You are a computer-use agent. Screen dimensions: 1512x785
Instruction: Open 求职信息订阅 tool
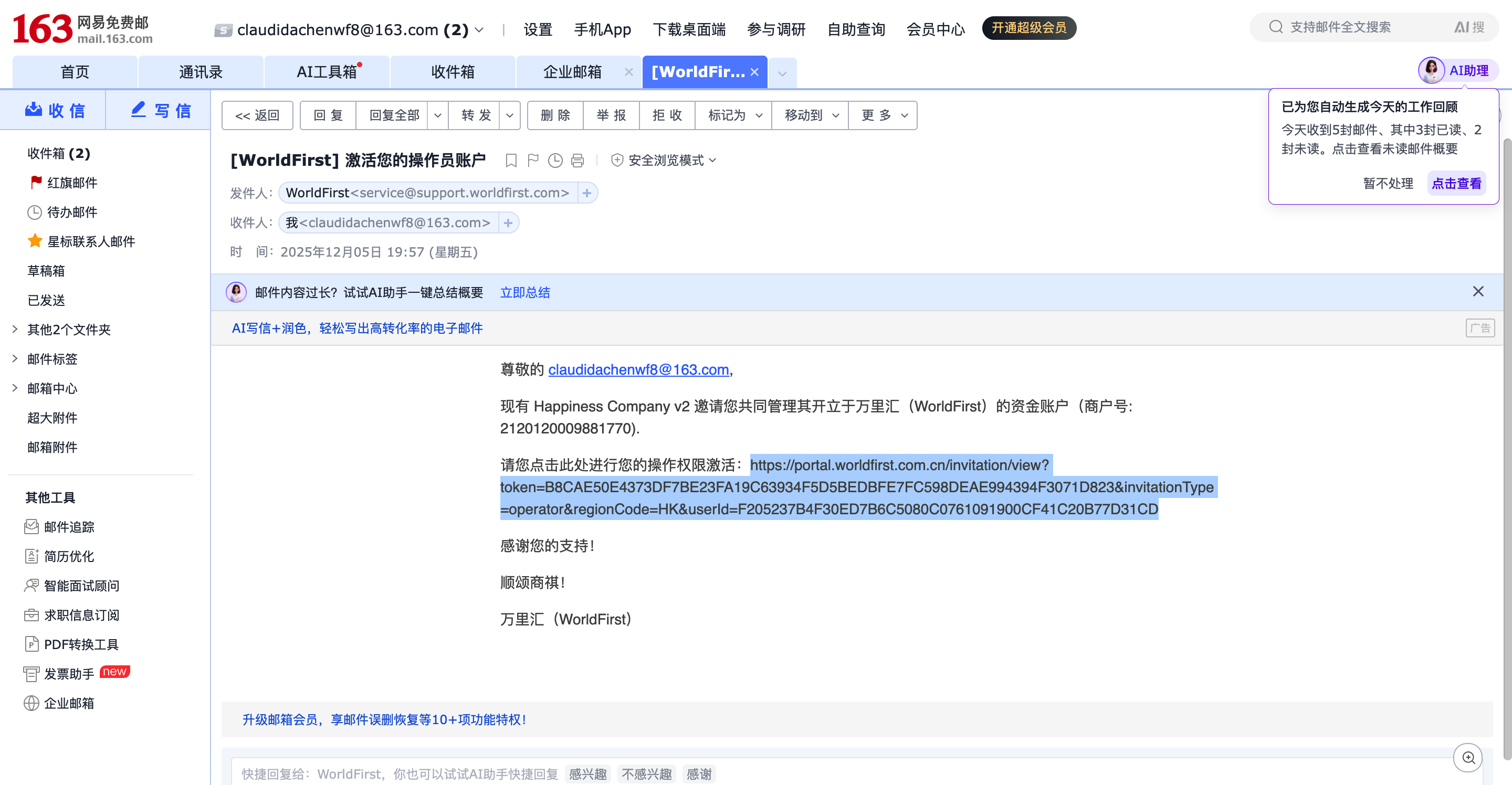coord(71,615)
